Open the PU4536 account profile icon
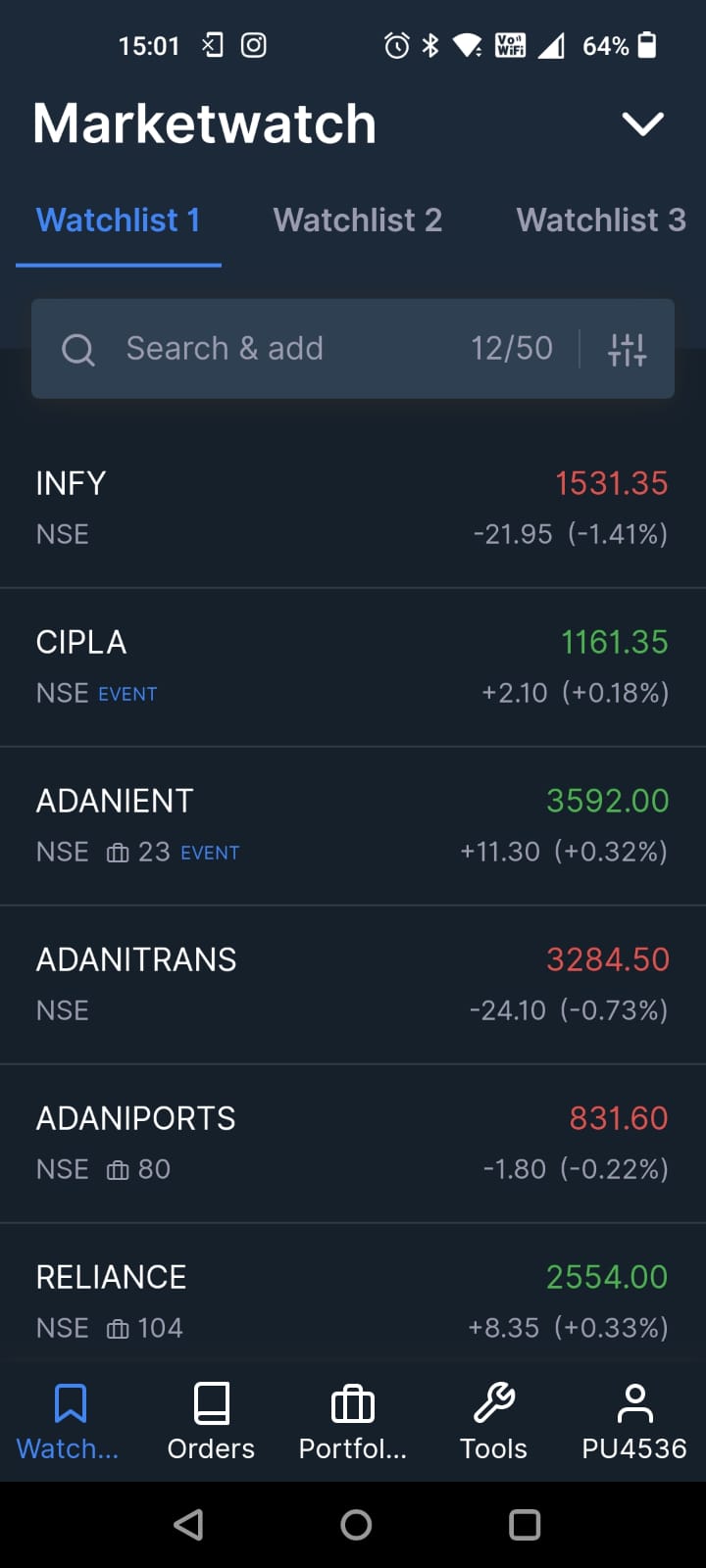The height and width of the screenshot is (1568, 706). click(x=634, y=1403)
